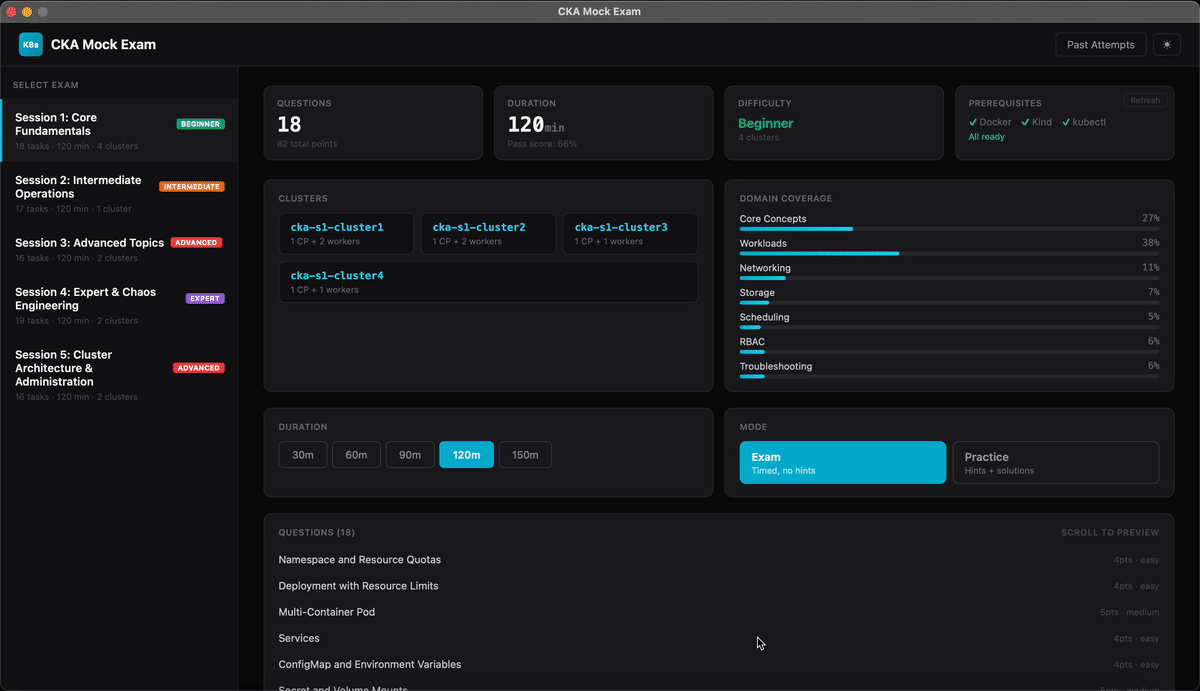Screen dimensions: 1200x691
Task: Click the cka-s1-cluster1 card
Action: (347, 233)
